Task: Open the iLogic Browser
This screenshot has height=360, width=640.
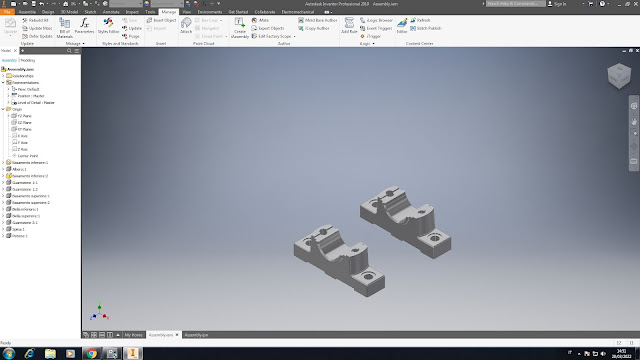Action: click(x=376, y=20)
